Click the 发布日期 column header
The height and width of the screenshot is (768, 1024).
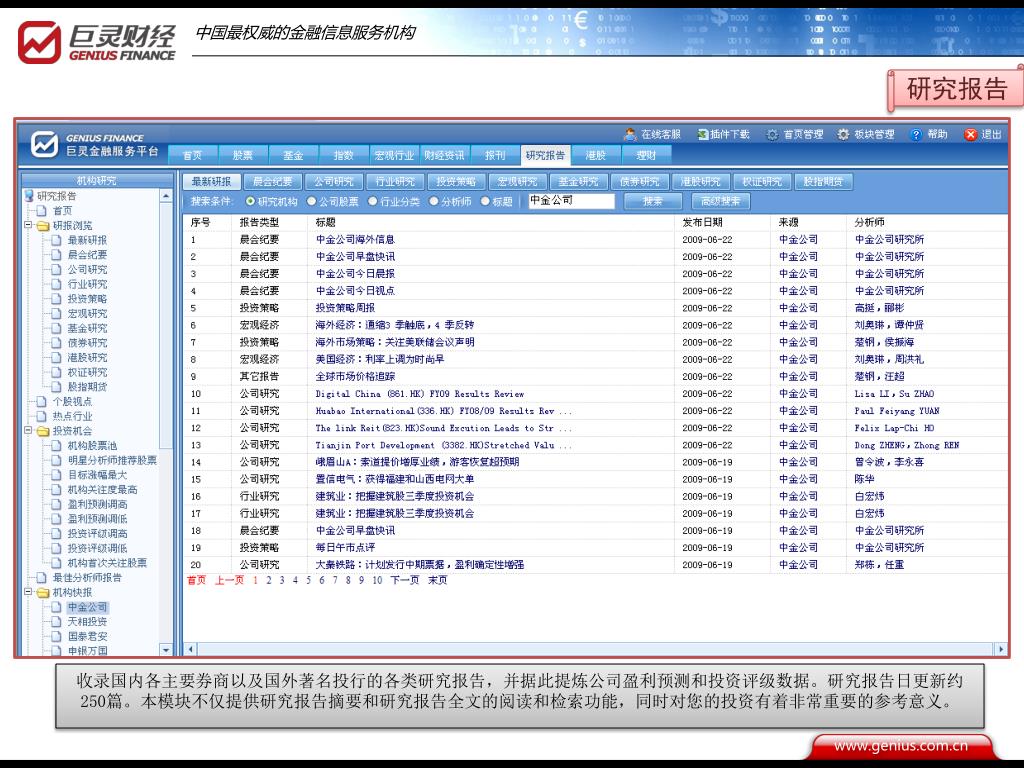[x=703, y=222]
